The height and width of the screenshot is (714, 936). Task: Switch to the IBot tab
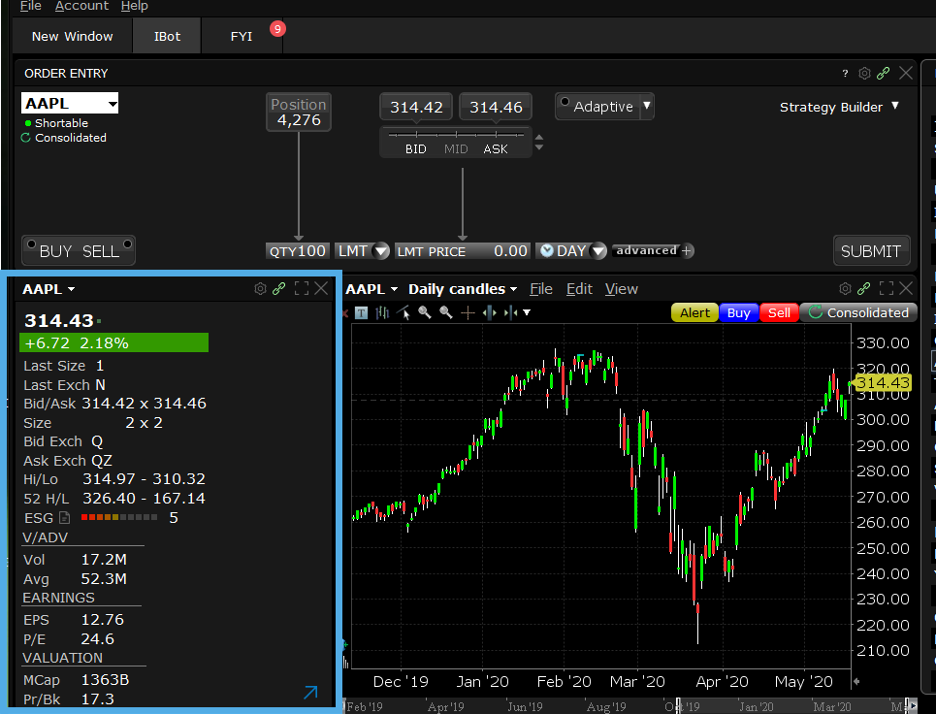coord(167,36)
